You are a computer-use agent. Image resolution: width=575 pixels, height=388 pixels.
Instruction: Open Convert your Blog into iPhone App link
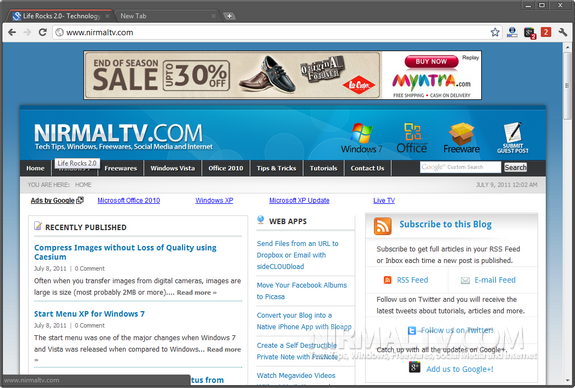pyautogui.click(x=304, y=321)
